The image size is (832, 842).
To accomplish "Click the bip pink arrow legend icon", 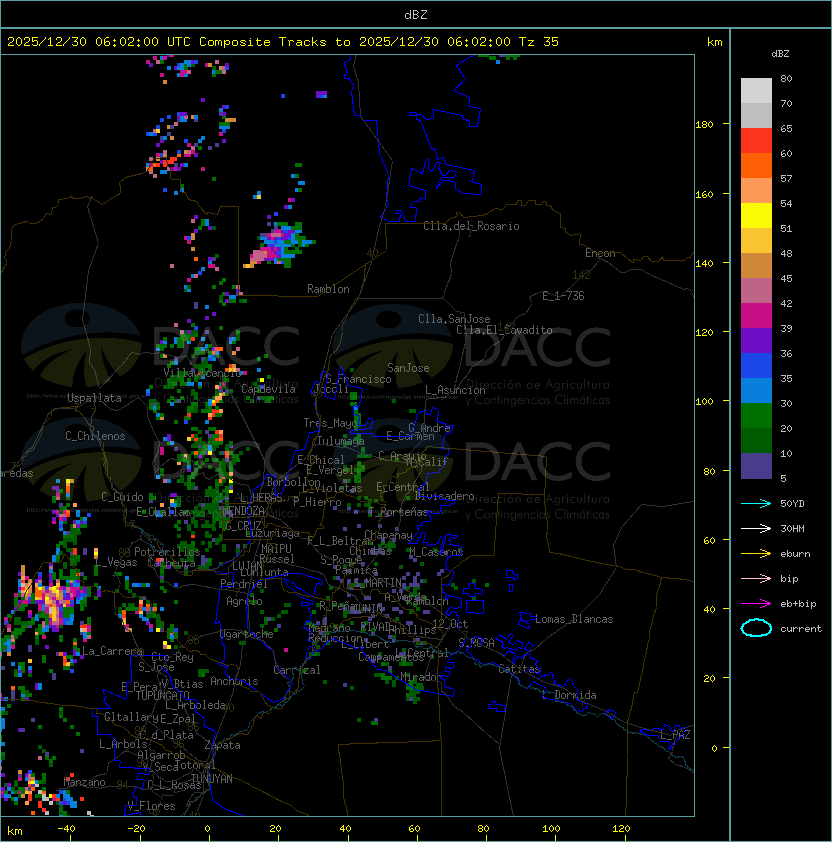I will click(x=756, y=578).
